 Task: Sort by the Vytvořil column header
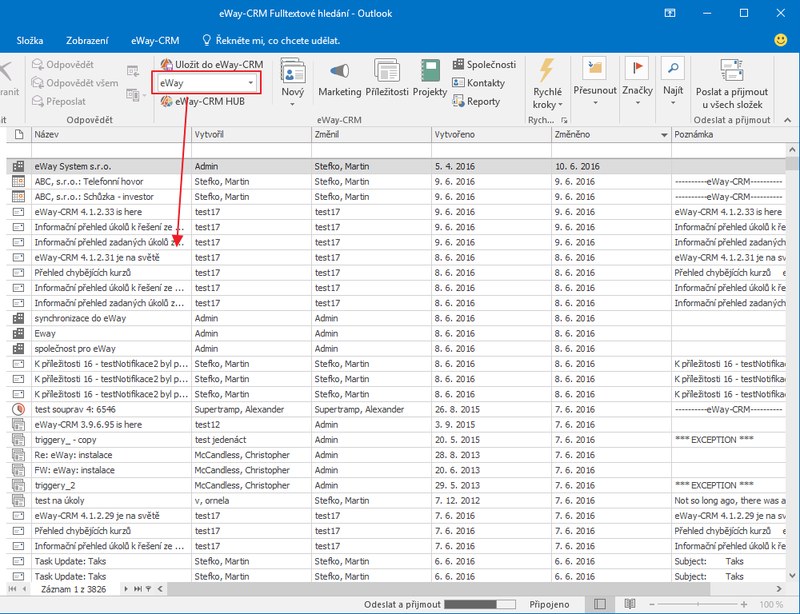[x=251, y=135]
